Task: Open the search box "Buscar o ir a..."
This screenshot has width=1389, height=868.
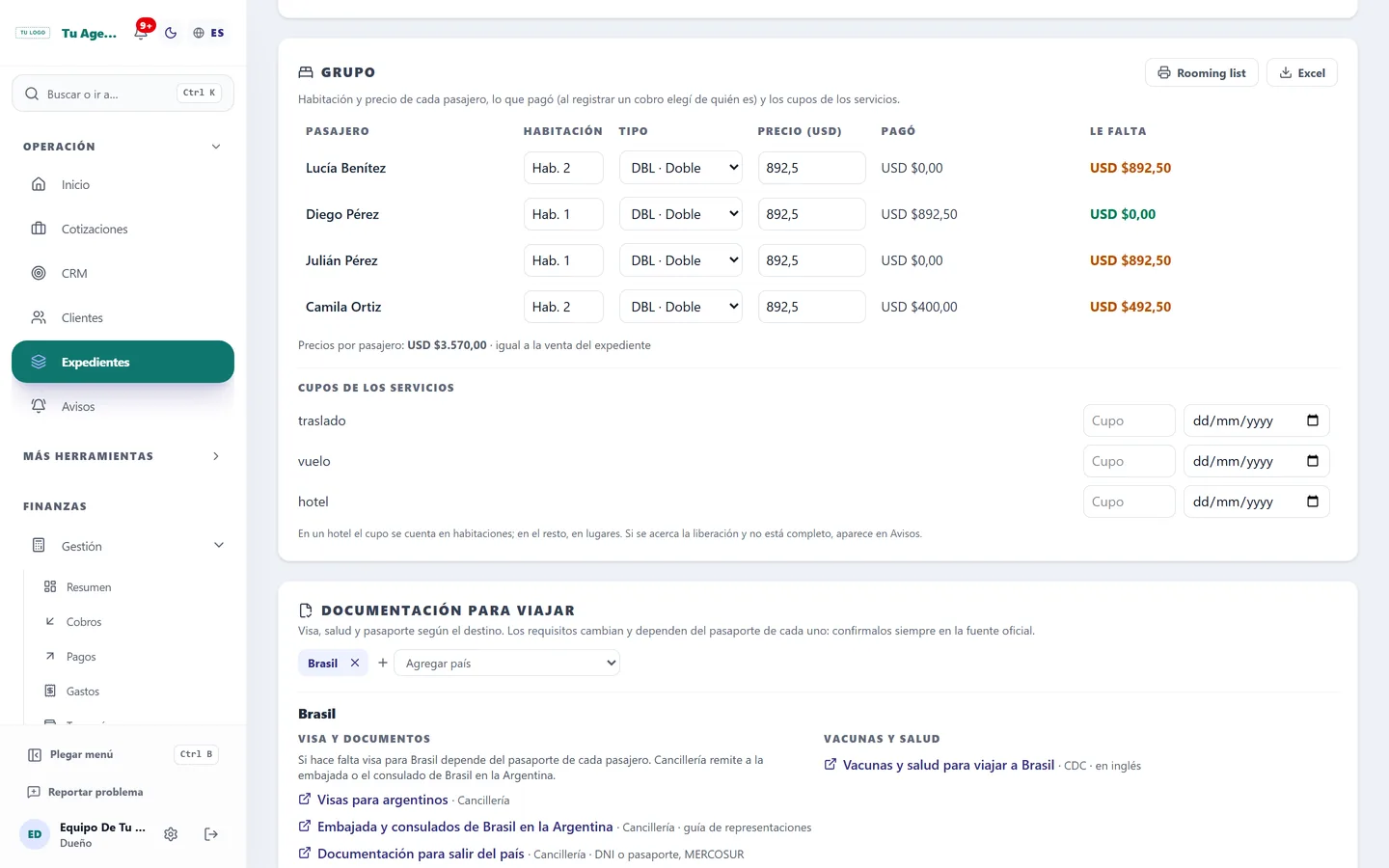Action: click(123, 94)
